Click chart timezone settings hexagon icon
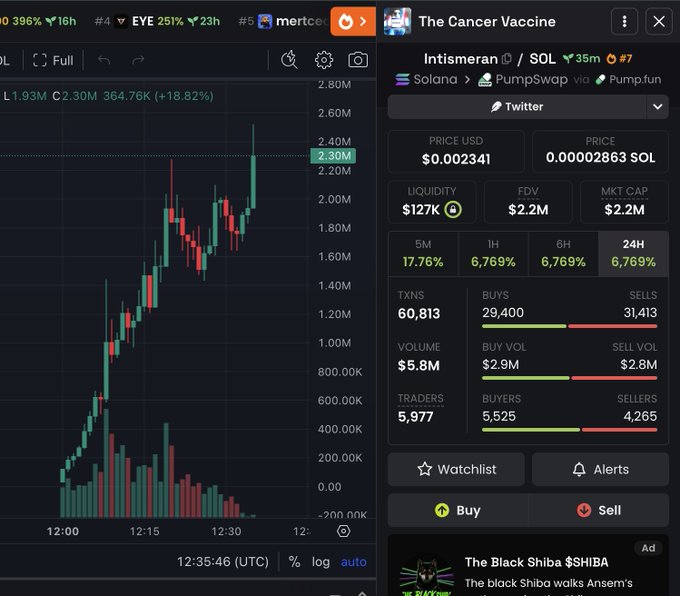Viewport: 680px width, 596px height. (343, 531)
